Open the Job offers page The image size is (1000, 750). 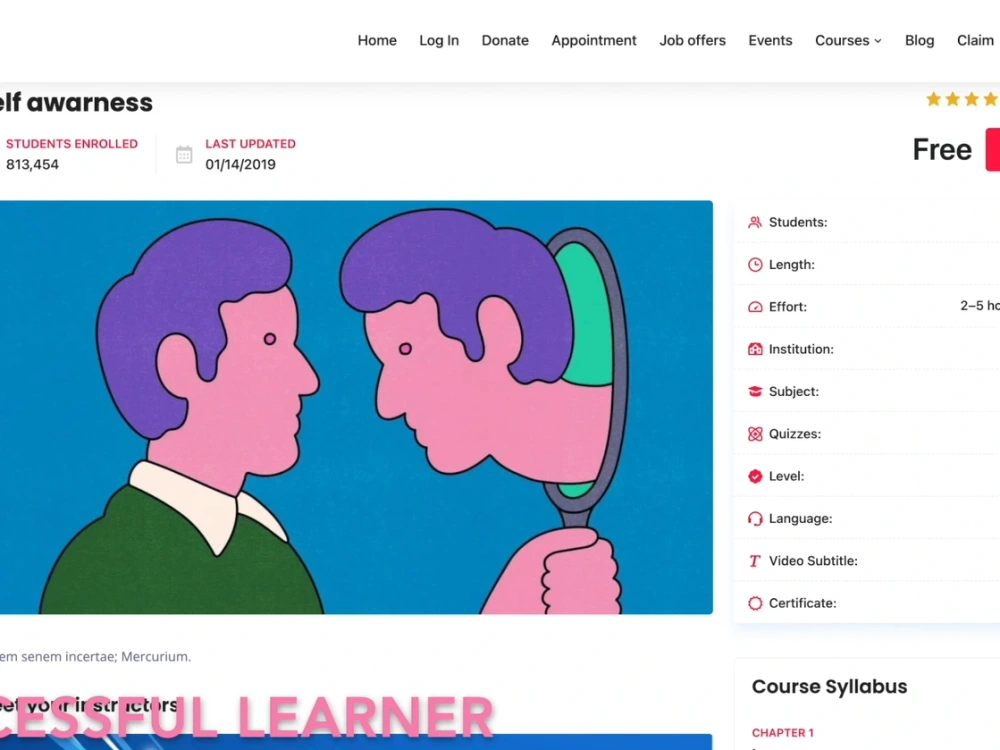point(693,40)
